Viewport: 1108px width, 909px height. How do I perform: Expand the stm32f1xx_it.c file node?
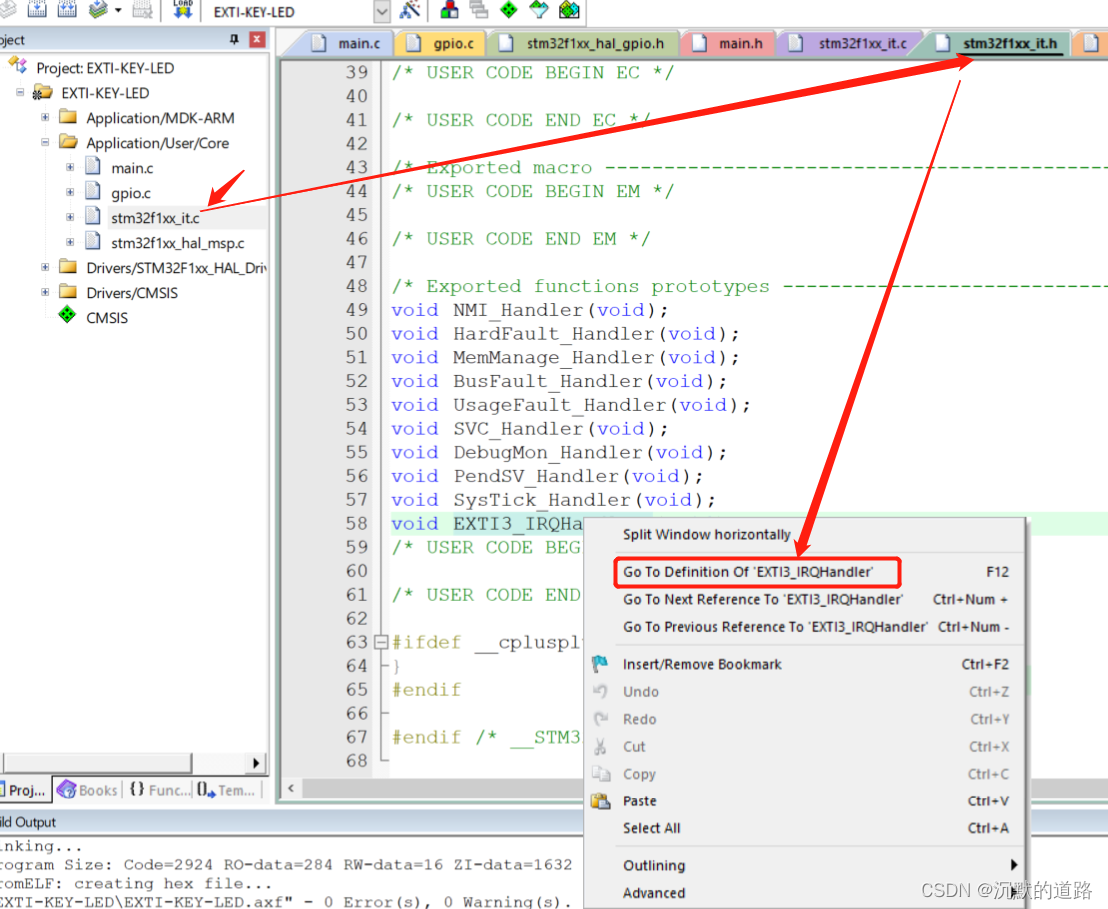(x=70, y=218)
